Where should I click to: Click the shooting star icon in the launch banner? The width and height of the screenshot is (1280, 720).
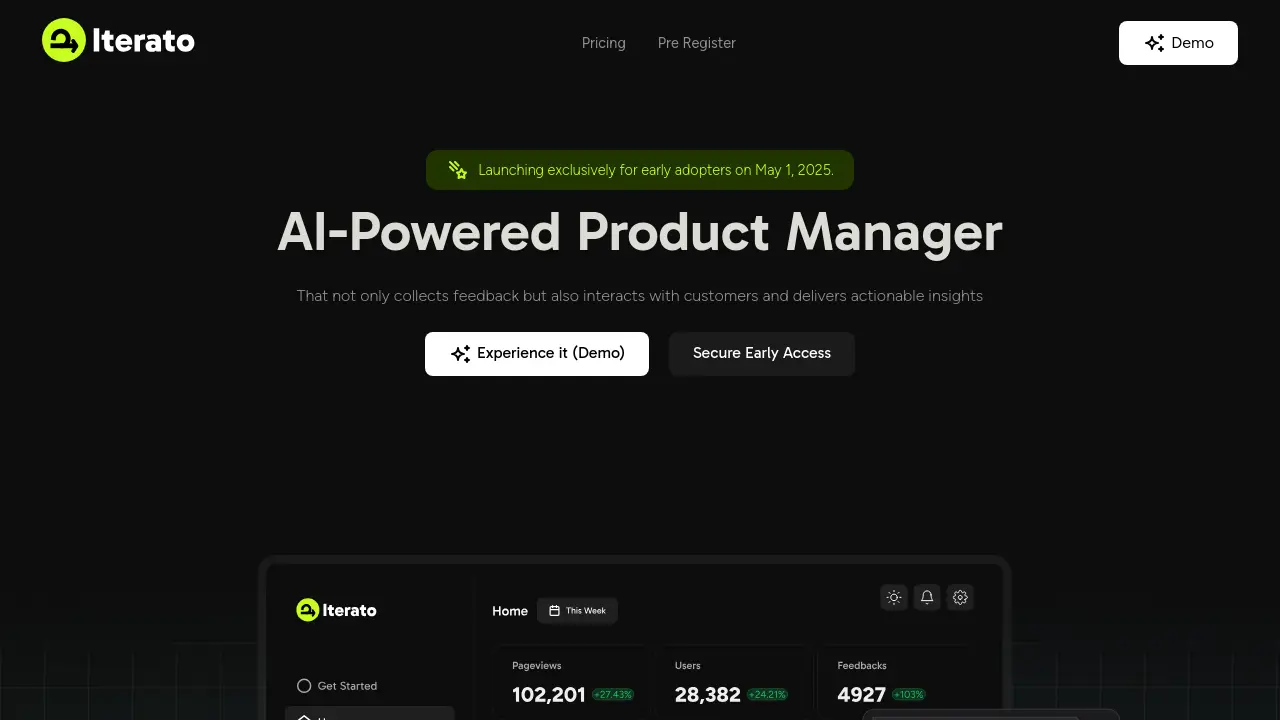(x=458, y=170)
